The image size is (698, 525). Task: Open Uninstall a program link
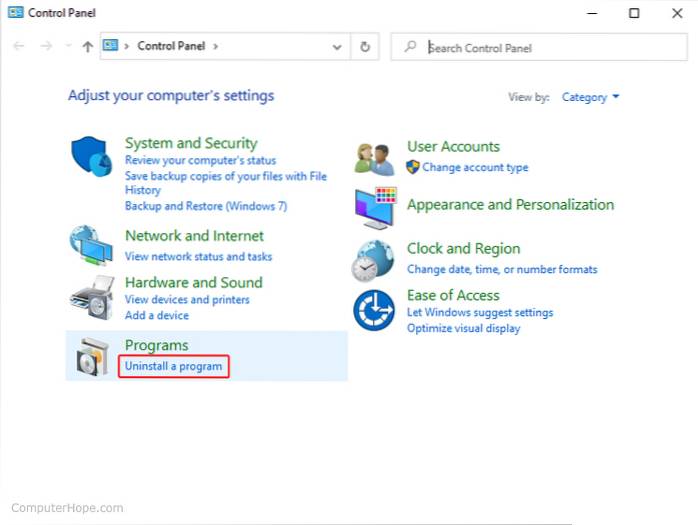tap(173, 367)
